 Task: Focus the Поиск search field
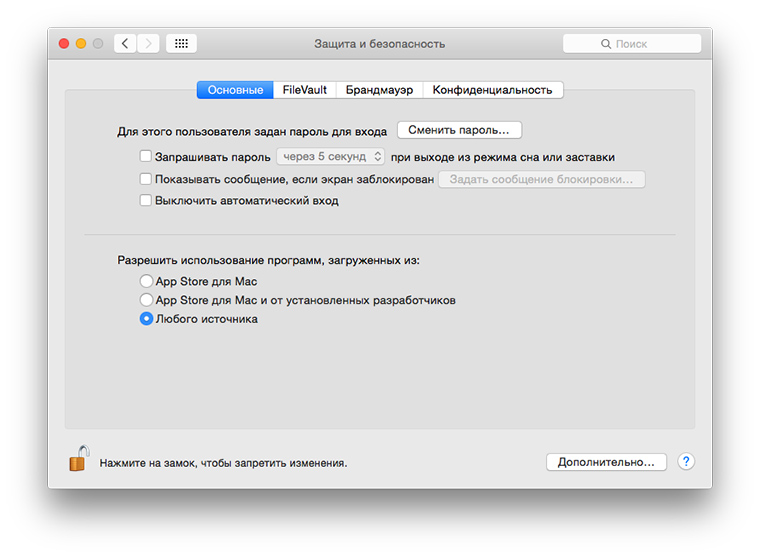(x=632, y=44)
